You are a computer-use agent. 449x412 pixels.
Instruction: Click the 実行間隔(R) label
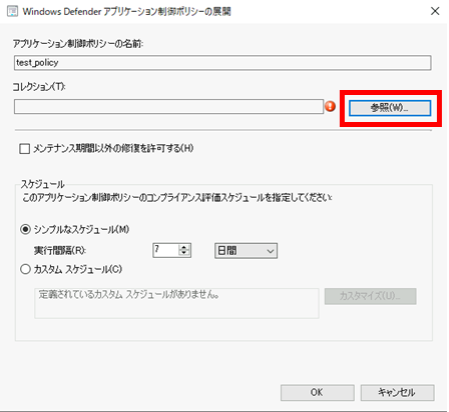[x=60, y=250]
